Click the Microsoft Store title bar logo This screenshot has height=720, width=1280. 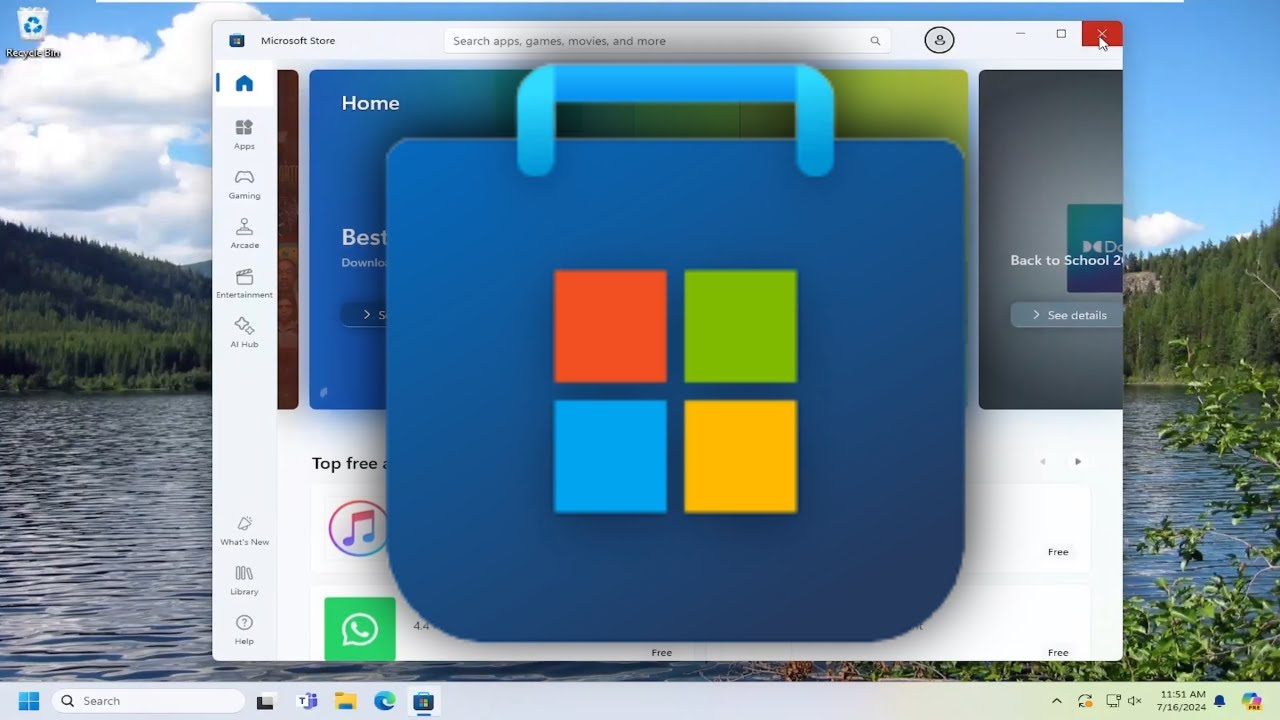coord(237,41)
